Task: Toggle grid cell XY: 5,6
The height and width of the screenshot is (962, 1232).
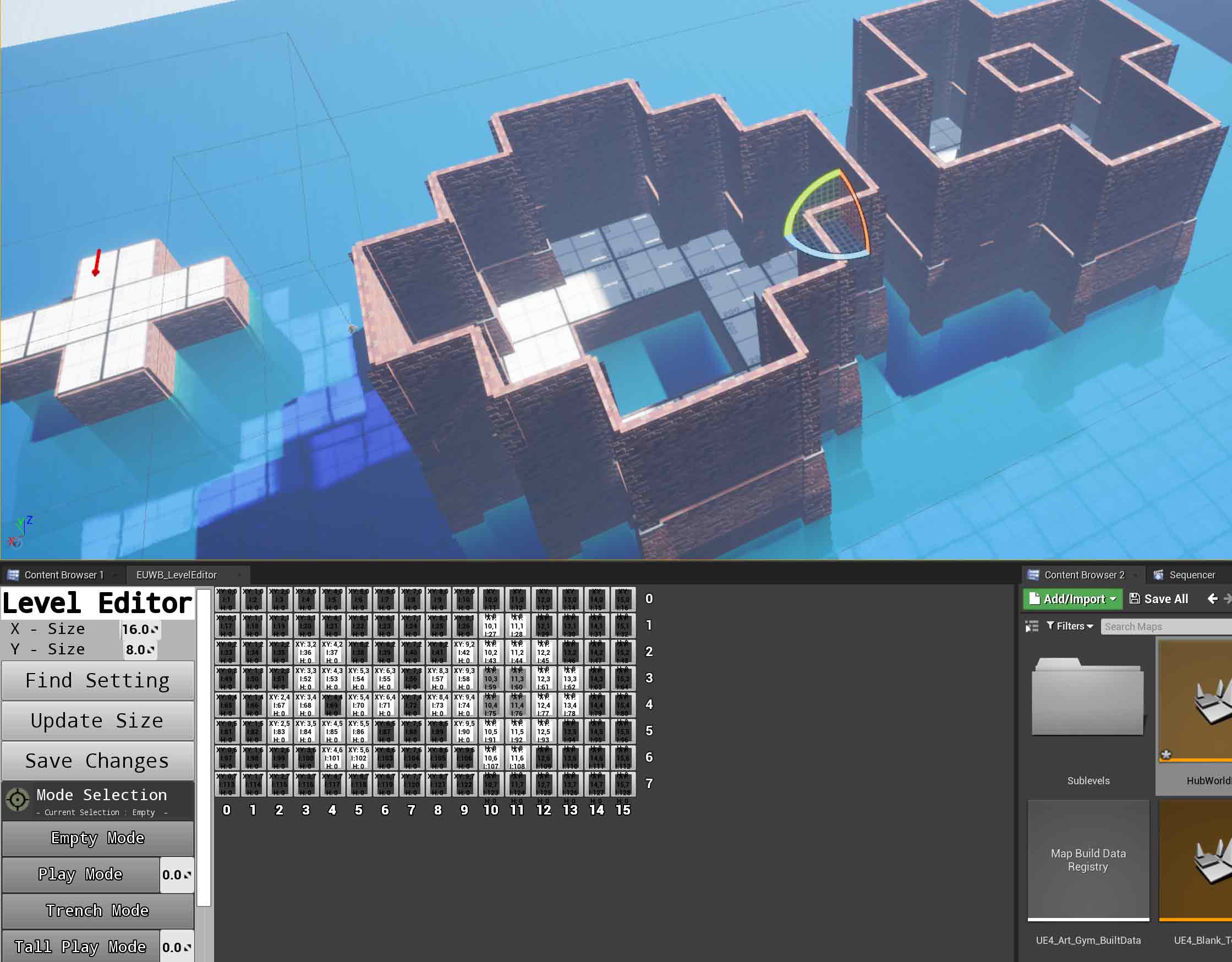Action: (x=359, y=758)
